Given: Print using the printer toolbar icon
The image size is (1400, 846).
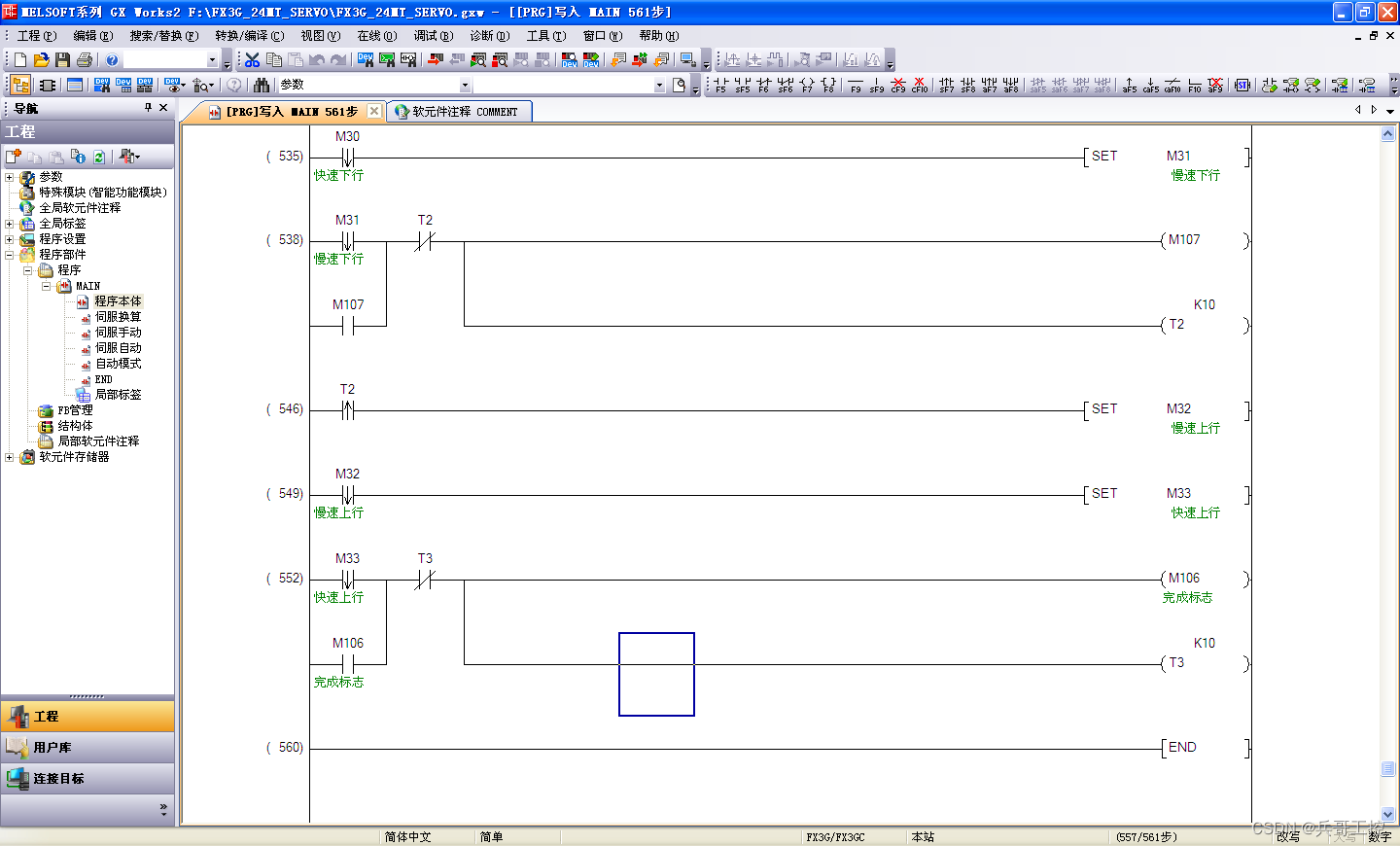Looking at the screenshot, I should pos(85,60).
